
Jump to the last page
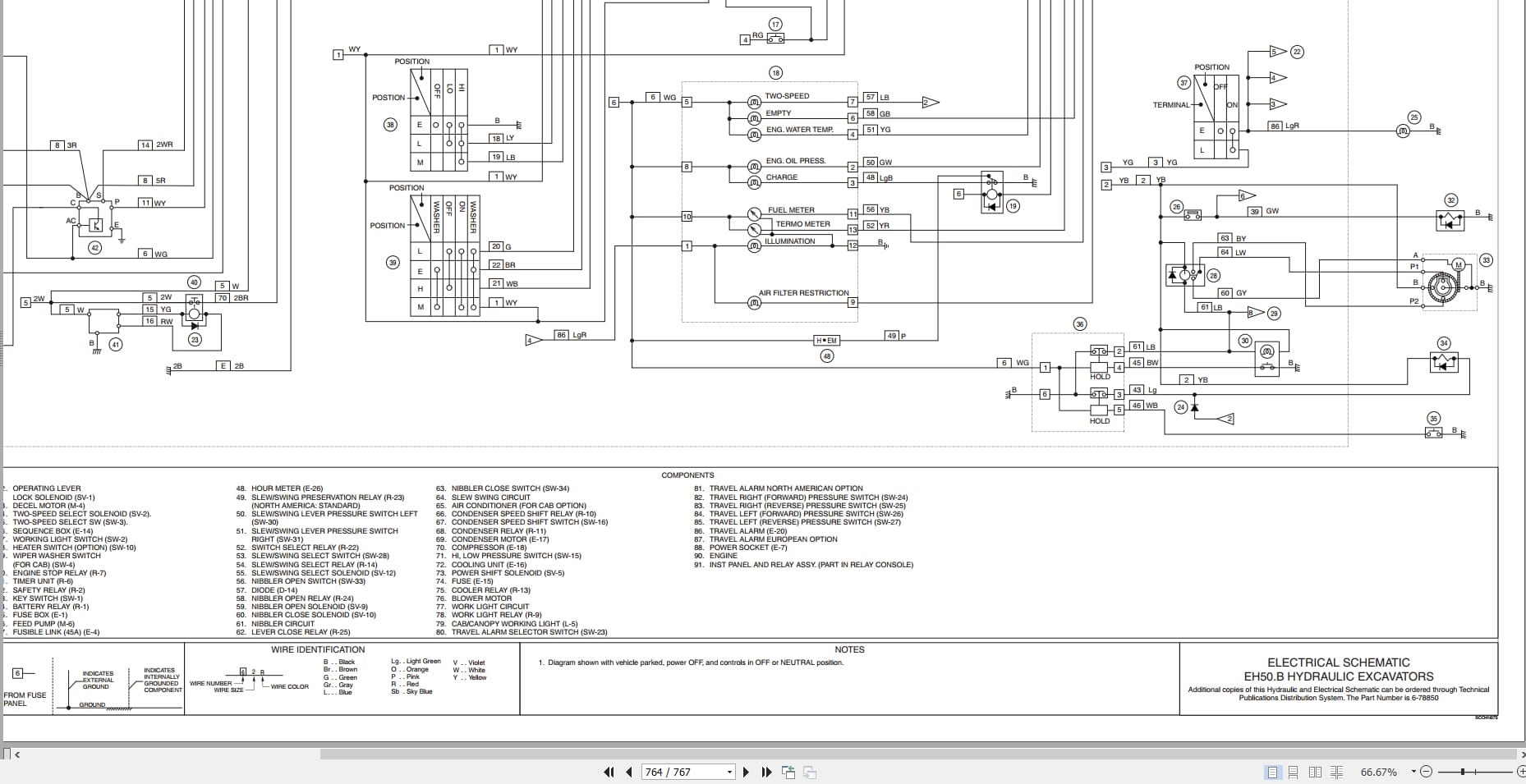tap(767, 772)
